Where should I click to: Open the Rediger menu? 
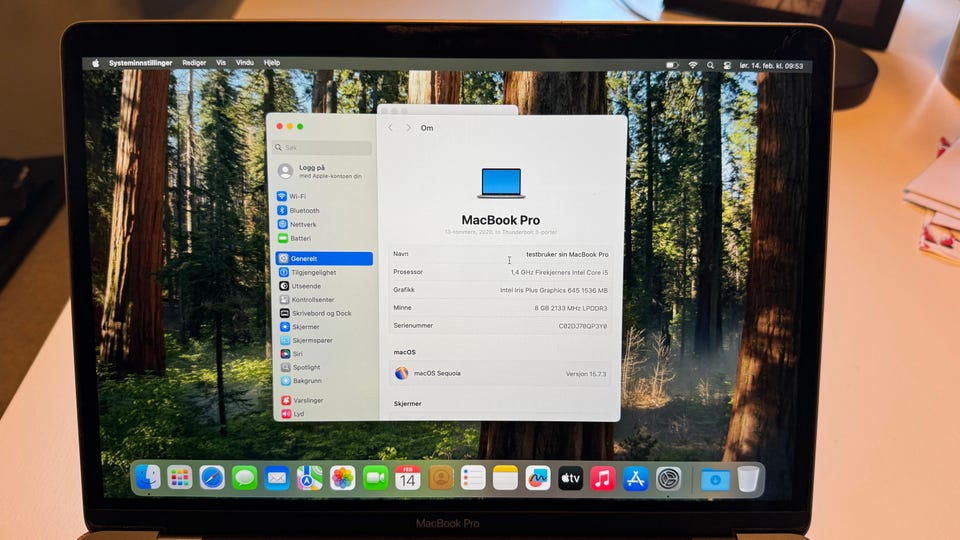coord(194,63)
